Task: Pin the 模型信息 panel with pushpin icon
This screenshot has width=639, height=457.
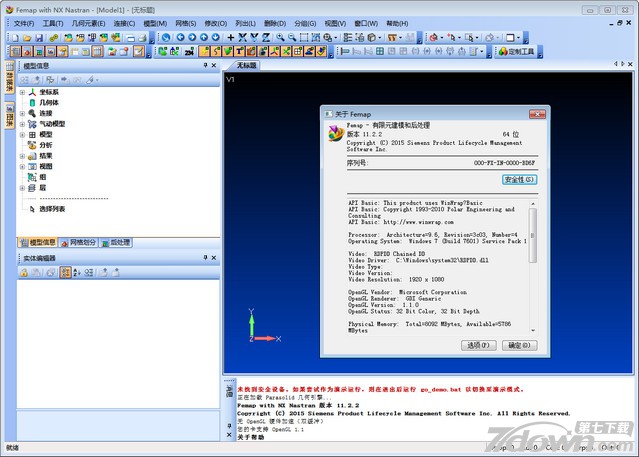Action: point(206,65)
